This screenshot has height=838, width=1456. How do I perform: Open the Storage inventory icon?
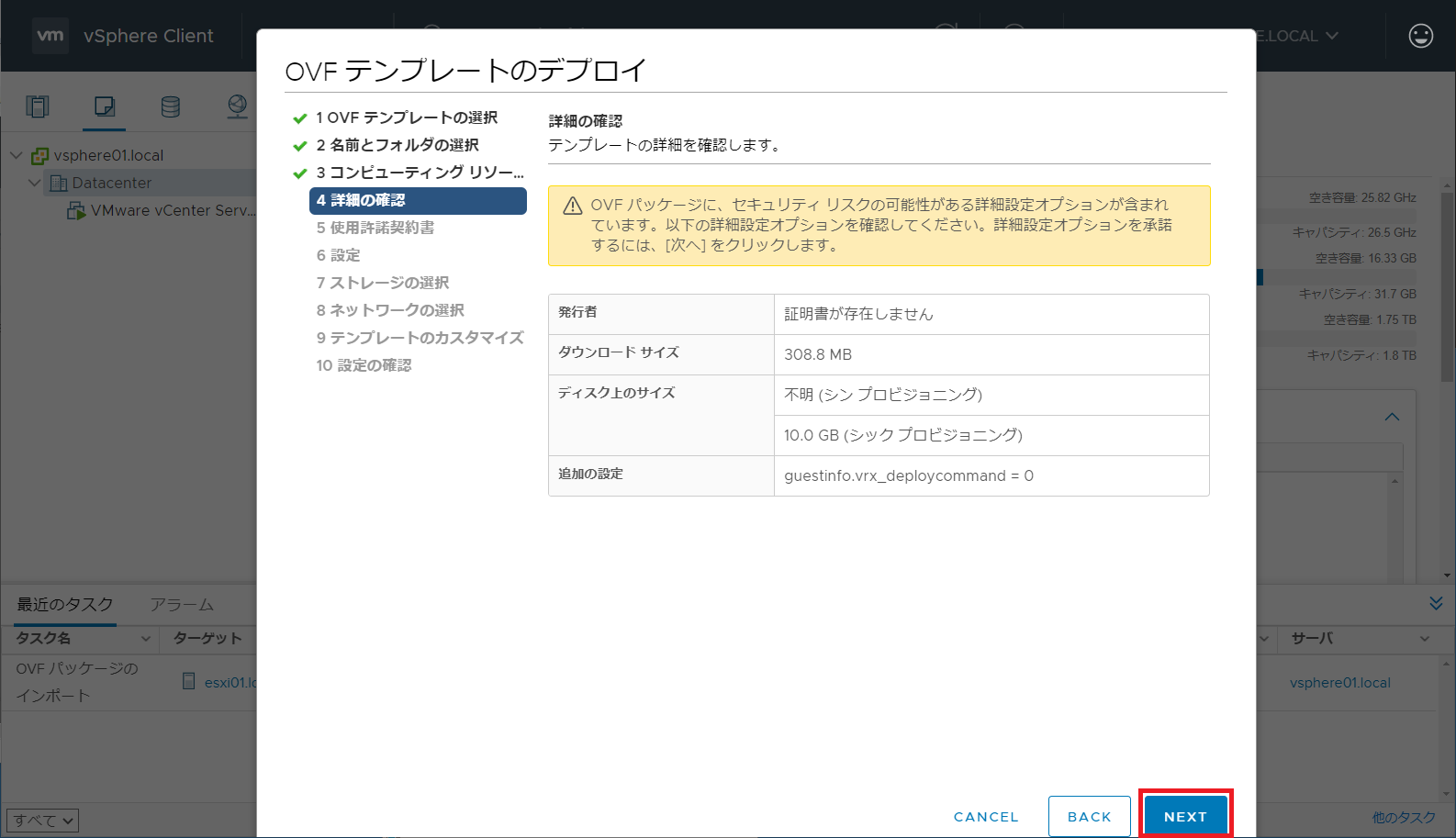[171, 106]
